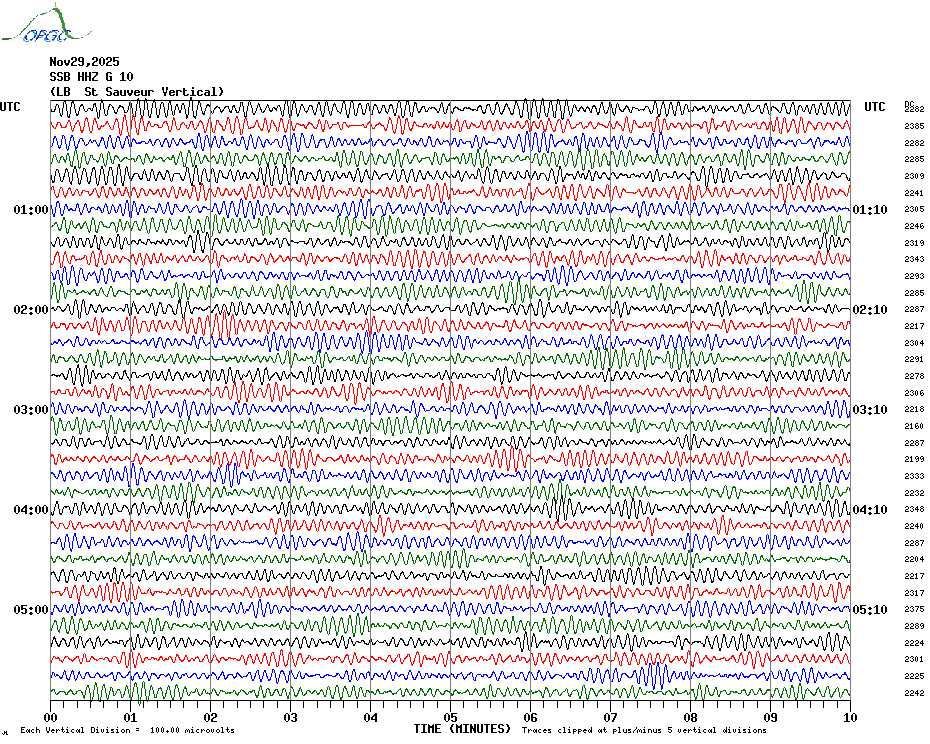This screenshot has width=930, height=744.
Task: Click the DC value 2333
Action: pyautogui.click(x=914, y=476)
